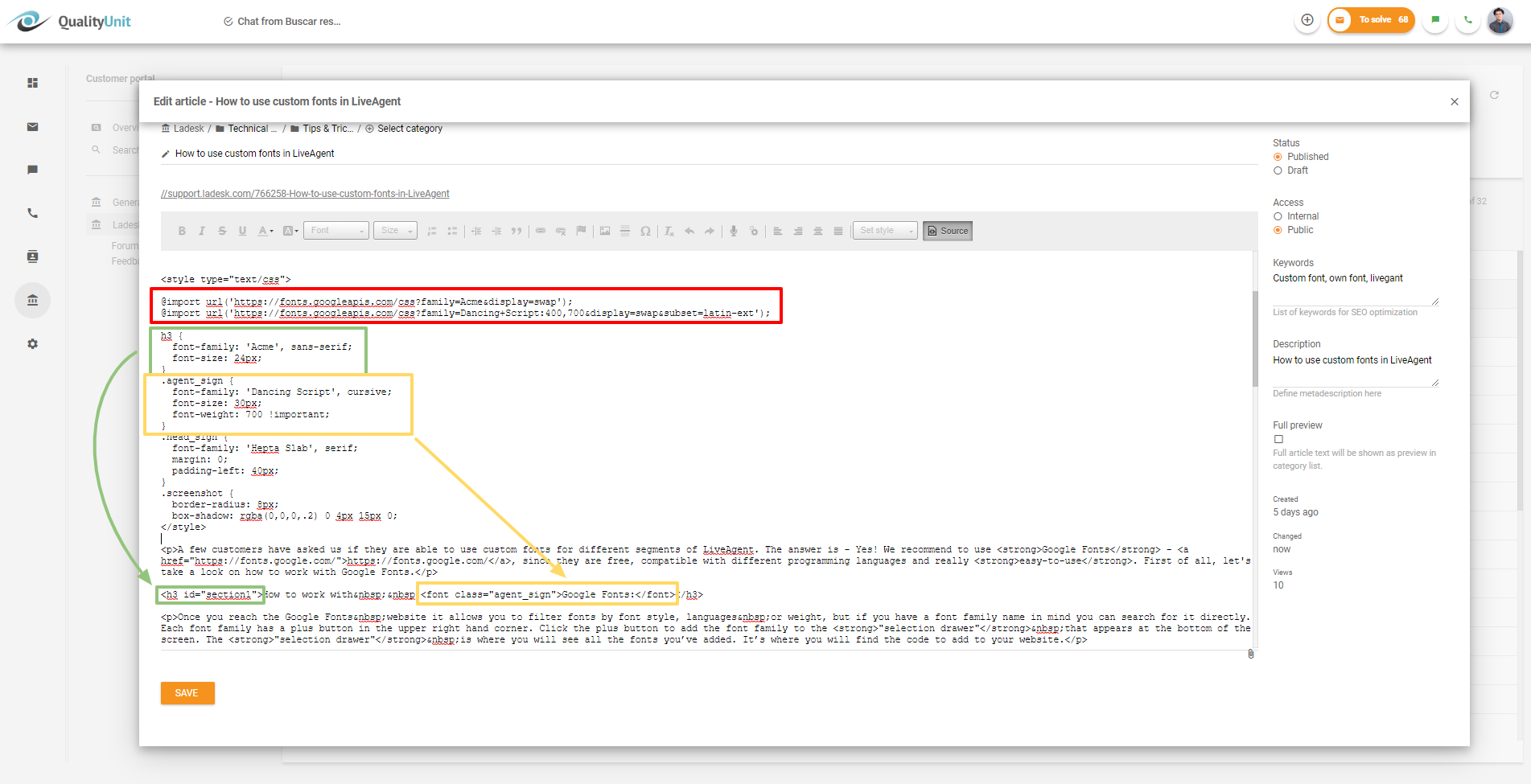The height and width of the screenshot is (784, 1531).
Task: Increase indent in editor
Action: 496,231
